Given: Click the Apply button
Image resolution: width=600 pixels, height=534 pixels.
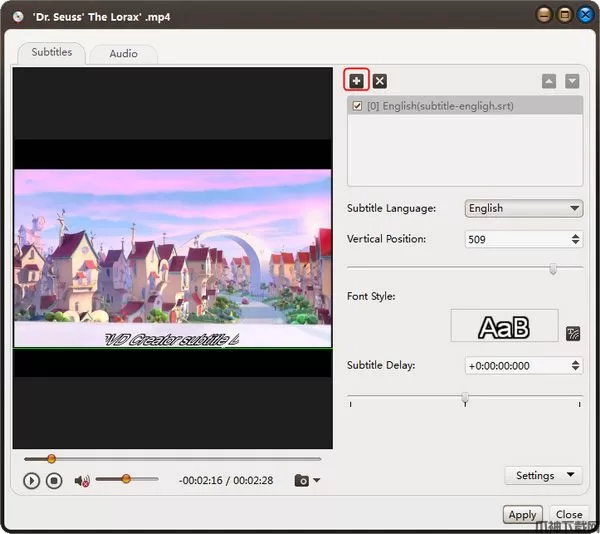Looking at the screenshot, I should (x=522, y=515).
